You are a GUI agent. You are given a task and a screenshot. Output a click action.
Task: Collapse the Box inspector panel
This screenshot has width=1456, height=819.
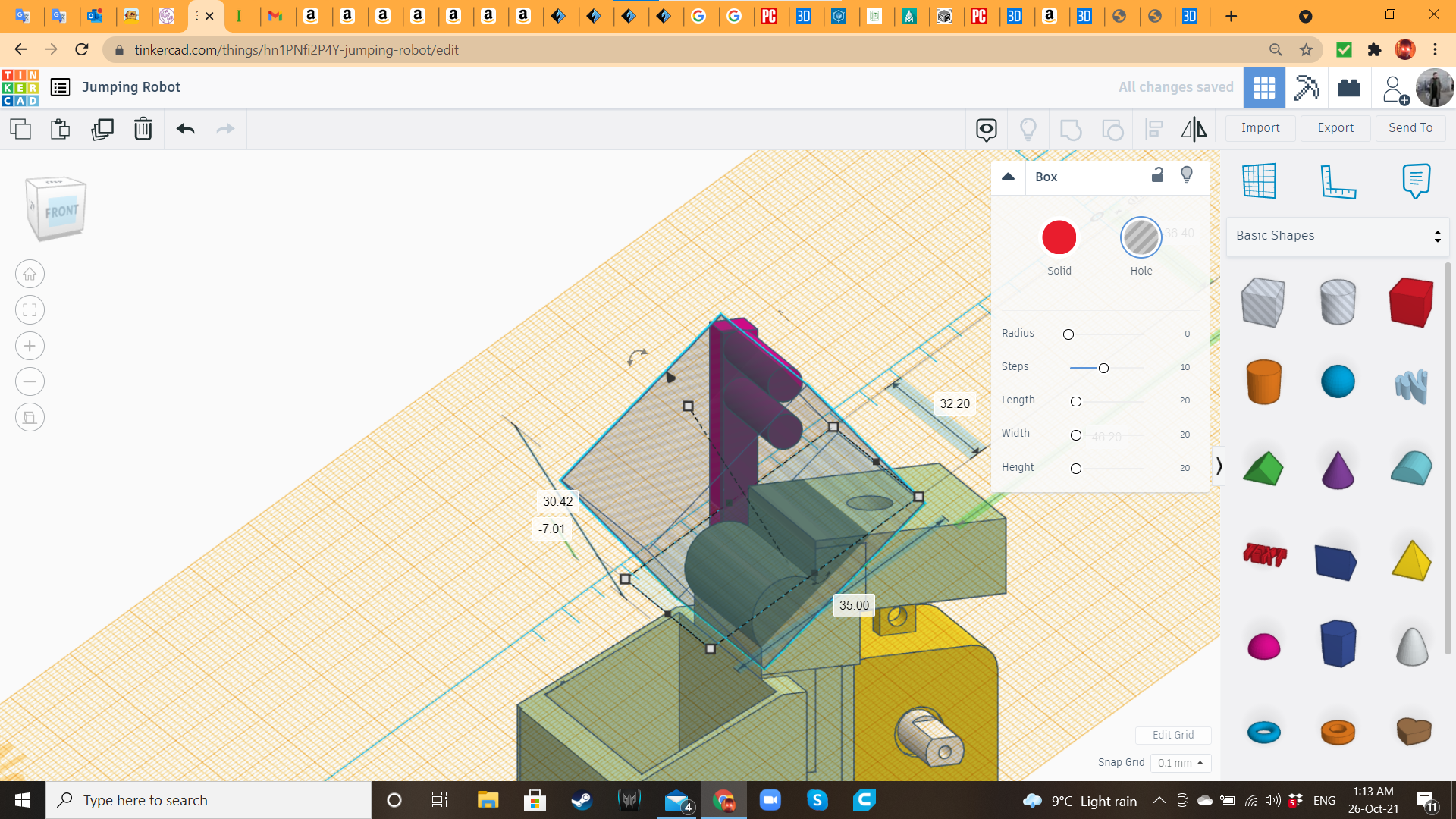pyautogui.click(x=1008, y=177)
